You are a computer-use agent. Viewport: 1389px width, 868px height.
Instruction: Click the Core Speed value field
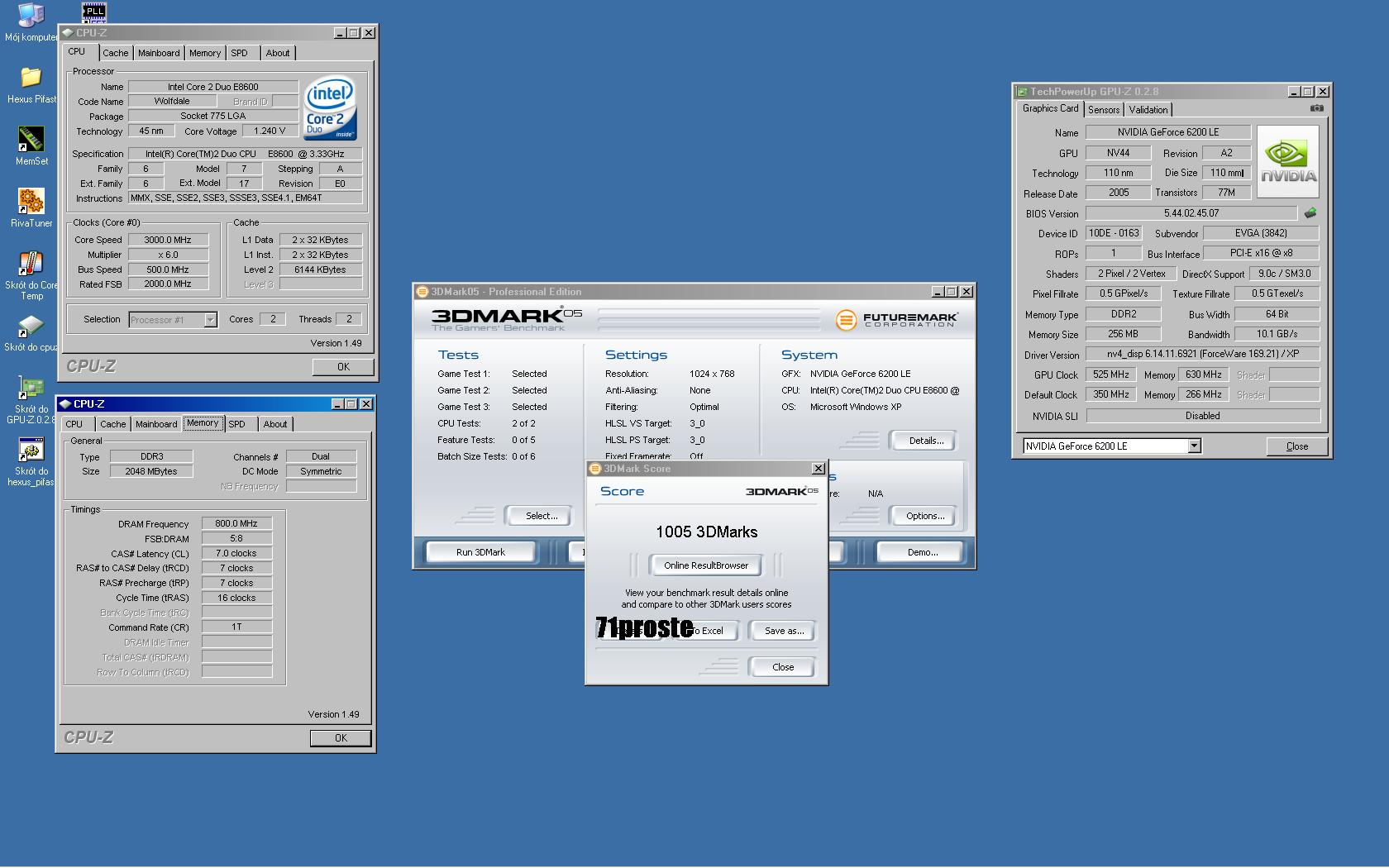(x=168, y=240)
